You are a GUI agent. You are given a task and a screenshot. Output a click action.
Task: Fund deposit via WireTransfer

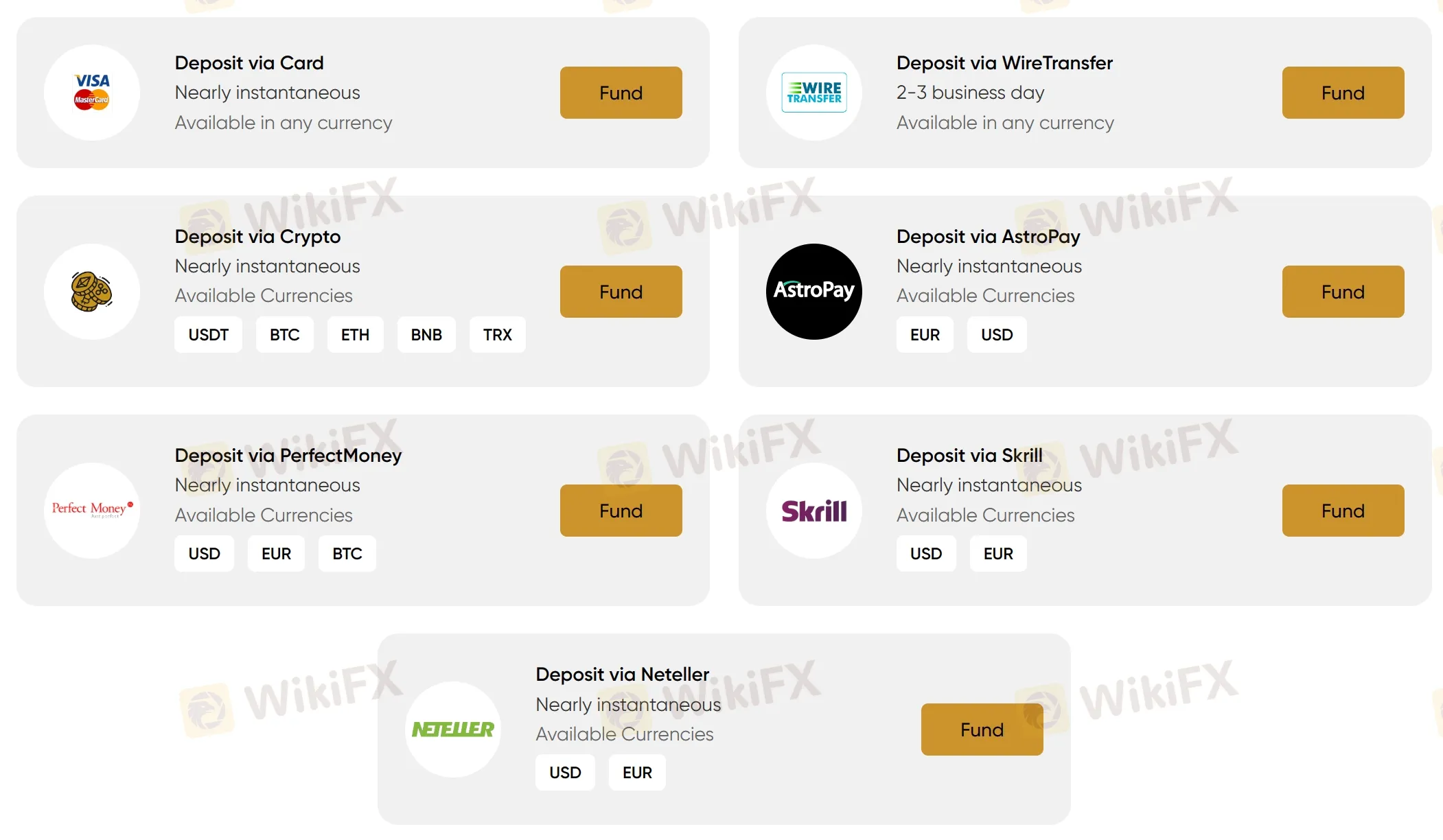pos(1343,93)
